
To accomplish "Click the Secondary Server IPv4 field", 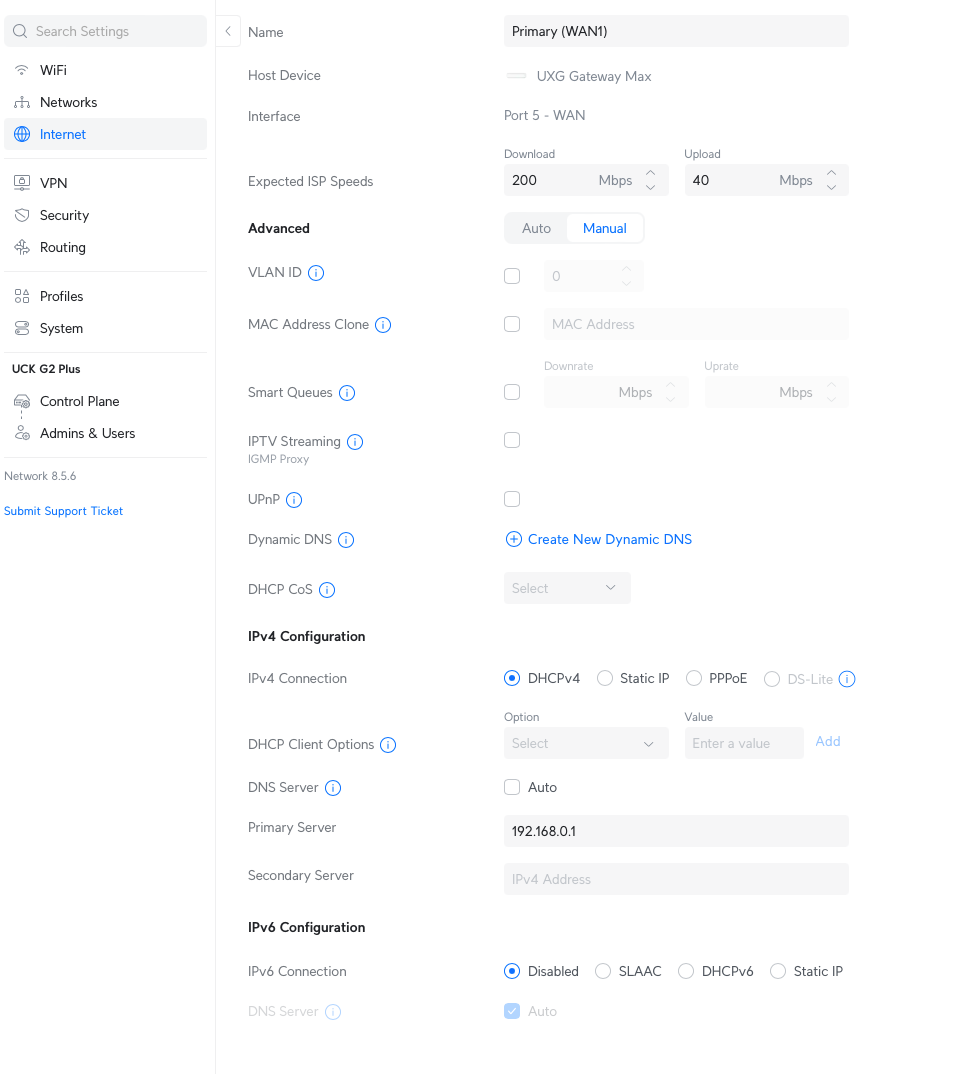I will tap(676, 879).
